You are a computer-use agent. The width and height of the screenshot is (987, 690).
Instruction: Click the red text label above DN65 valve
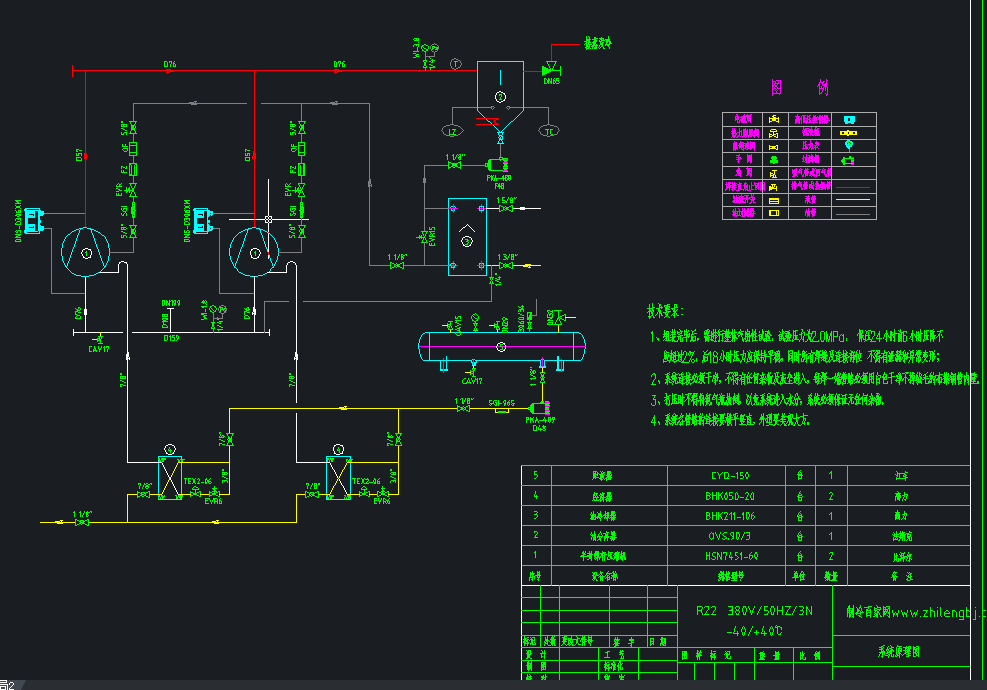597,43
